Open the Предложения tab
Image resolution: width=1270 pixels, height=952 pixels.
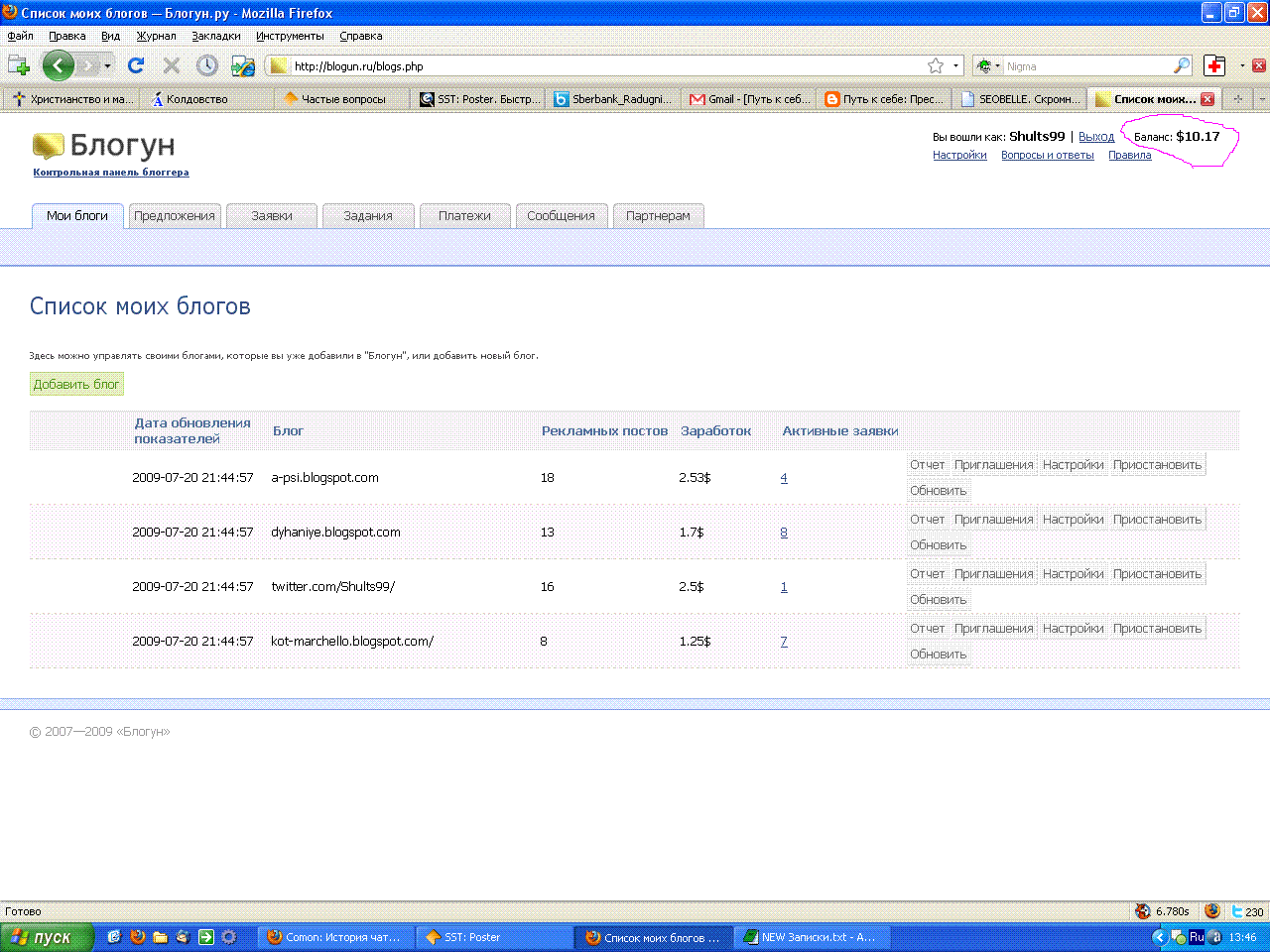click(x=175, y=216)
